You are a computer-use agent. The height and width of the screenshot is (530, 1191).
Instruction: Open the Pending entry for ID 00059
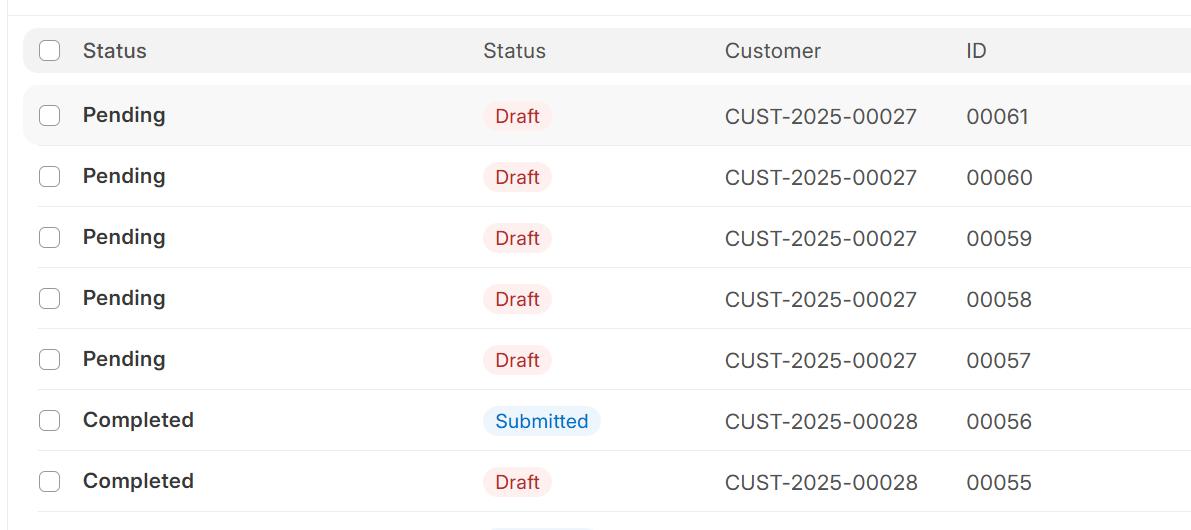tap(124, 237)
